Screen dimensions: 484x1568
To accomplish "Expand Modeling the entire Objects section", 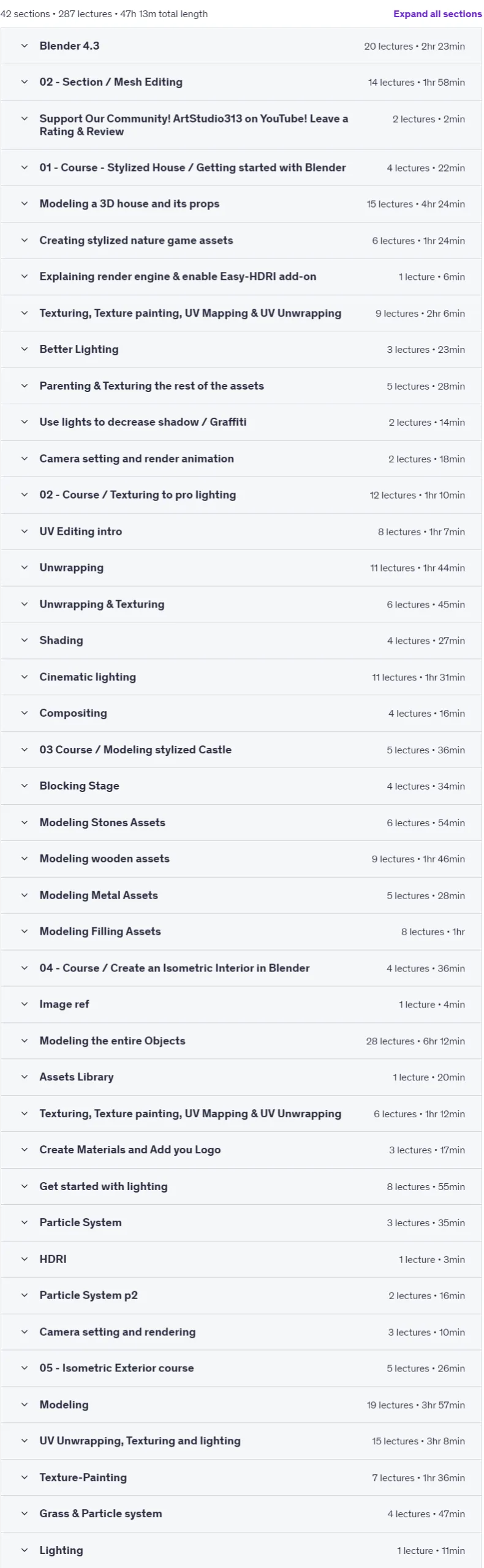I will point(241,1041).
